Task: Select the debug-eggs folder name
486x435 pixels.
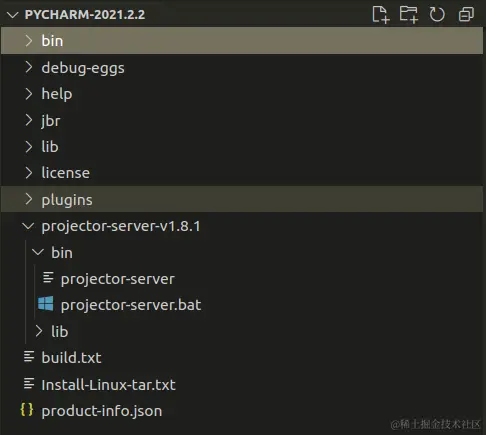Action: tap(83, 68)
